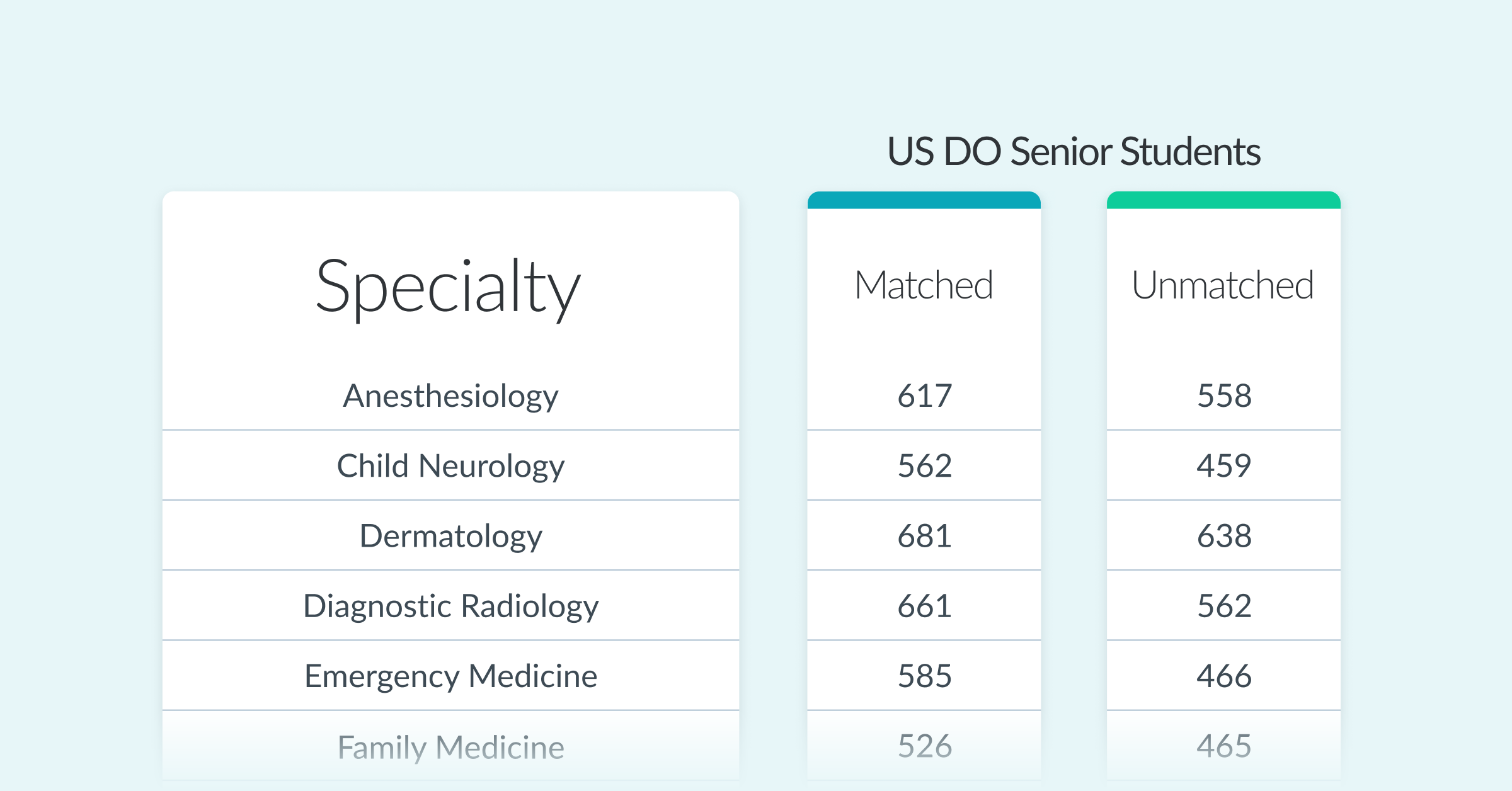Image resolution: width=1512 pixels, height=791 pixels.
Task: Click the Unmatched column header
Action: point(1223,285)
